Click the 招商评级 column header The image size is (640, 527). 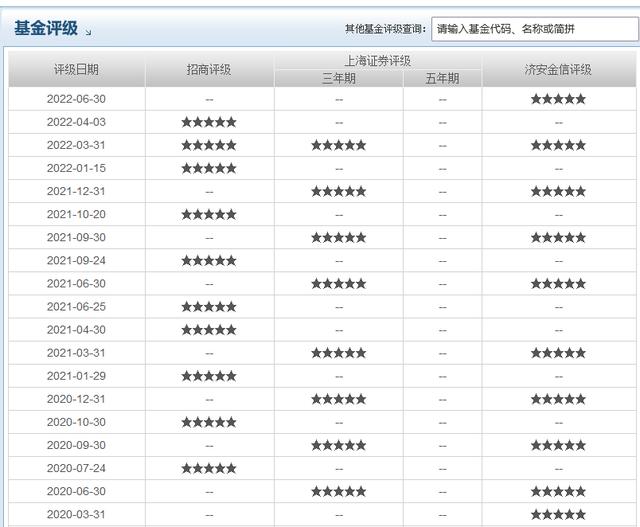click(209, 69)
